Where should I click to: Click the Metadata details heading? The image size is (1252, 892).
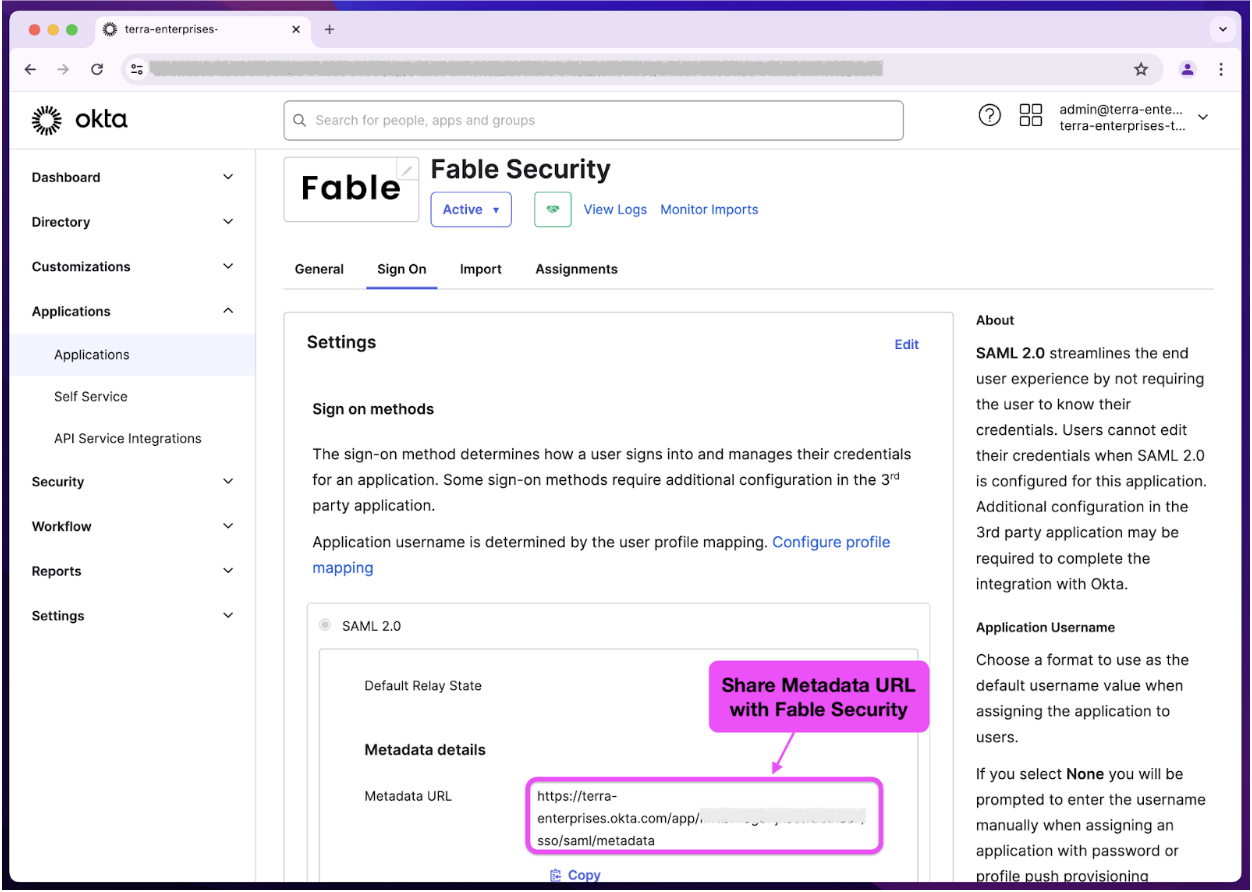tap(425, 750)
